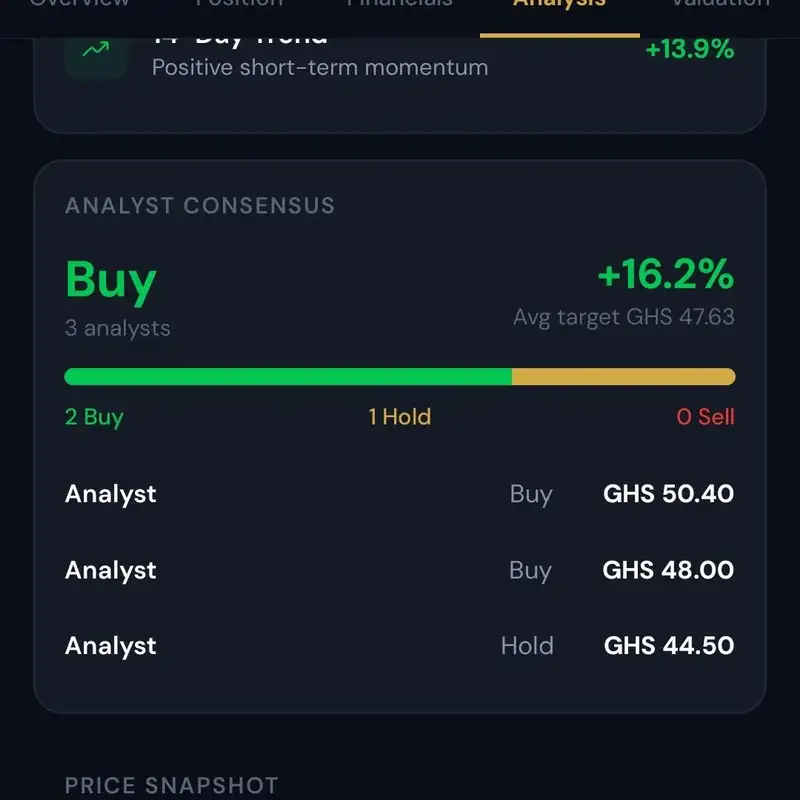Tap the Avg target GHS 47.63 label
Image resolution: width=800 pixels, height=800 pixels.
click(624, 317)
